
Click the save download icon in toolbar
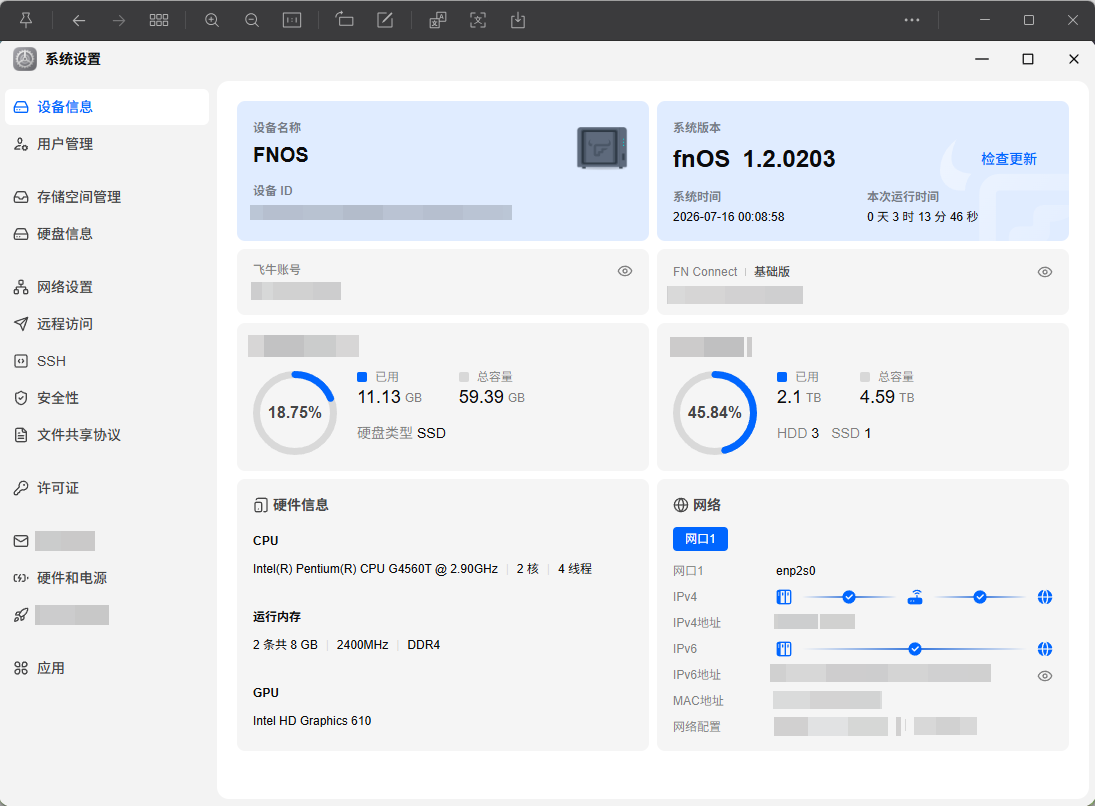(x=517, y=20)
